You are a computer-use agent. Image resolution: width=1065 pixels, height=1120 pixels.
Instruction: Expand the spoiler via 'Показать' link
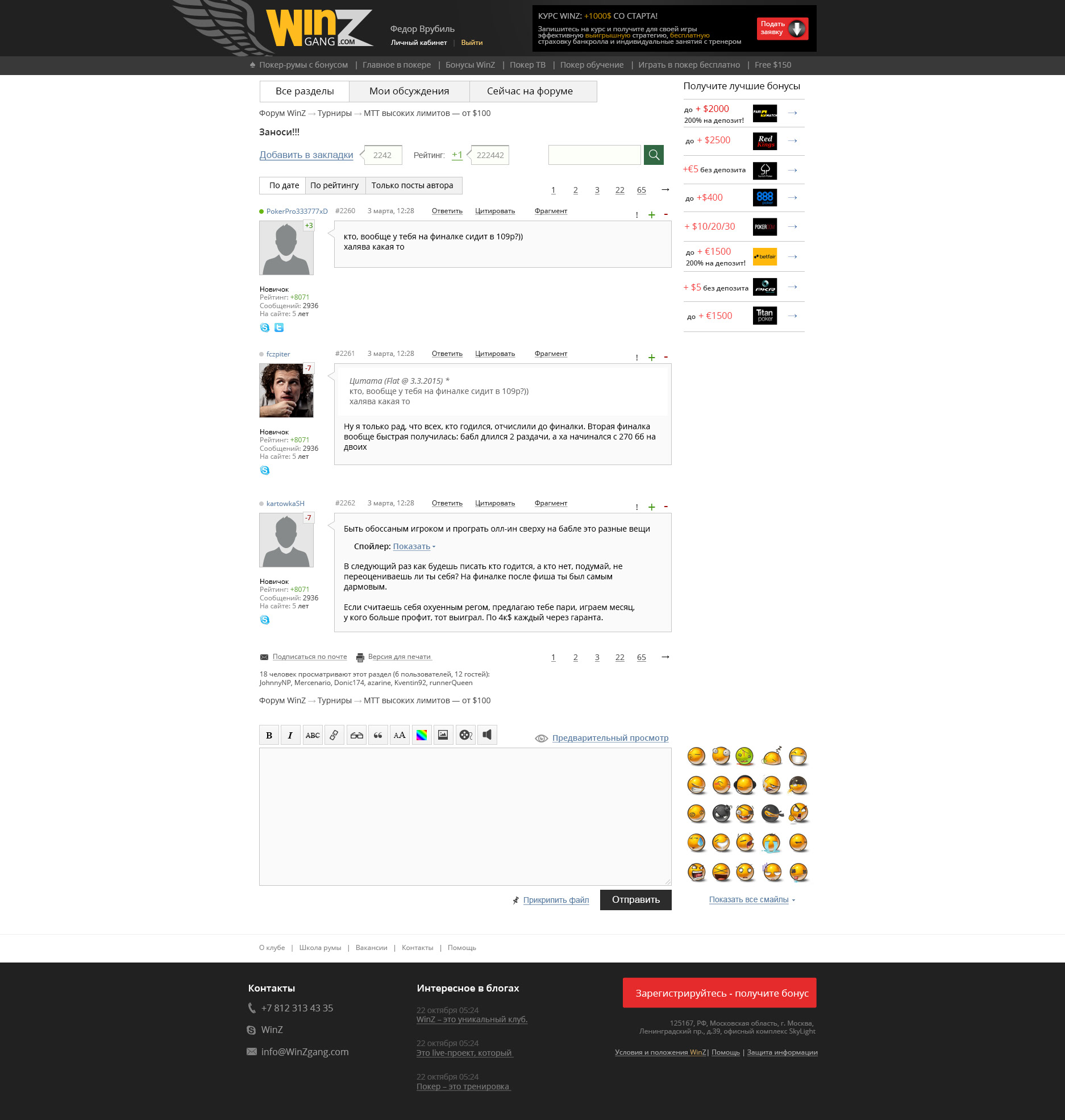click(x=411, y=546)
